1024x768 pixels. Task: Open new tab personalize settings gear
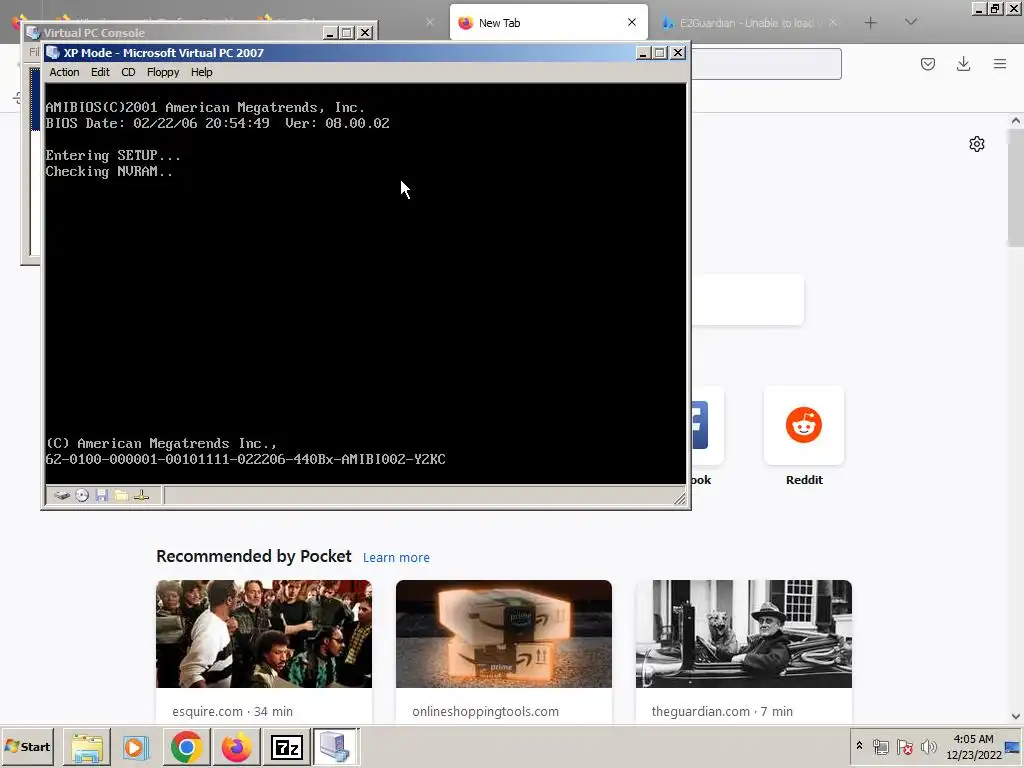(x=977, y=144)
